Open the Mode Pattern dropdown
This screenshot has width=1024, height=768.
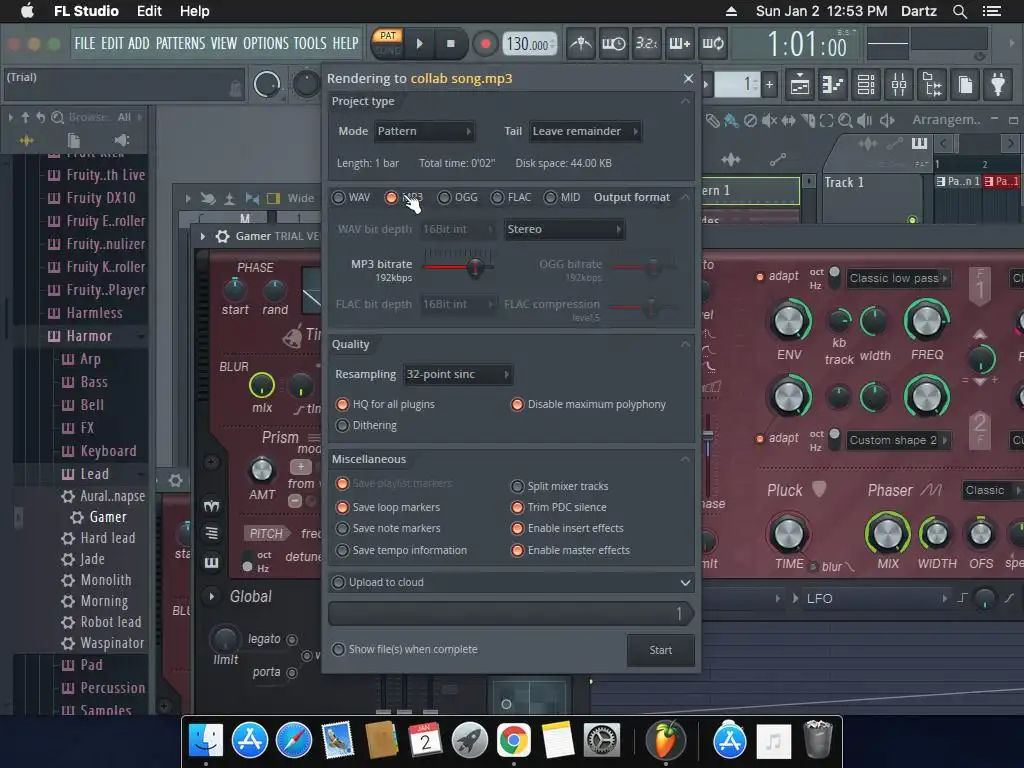point(424,131)
